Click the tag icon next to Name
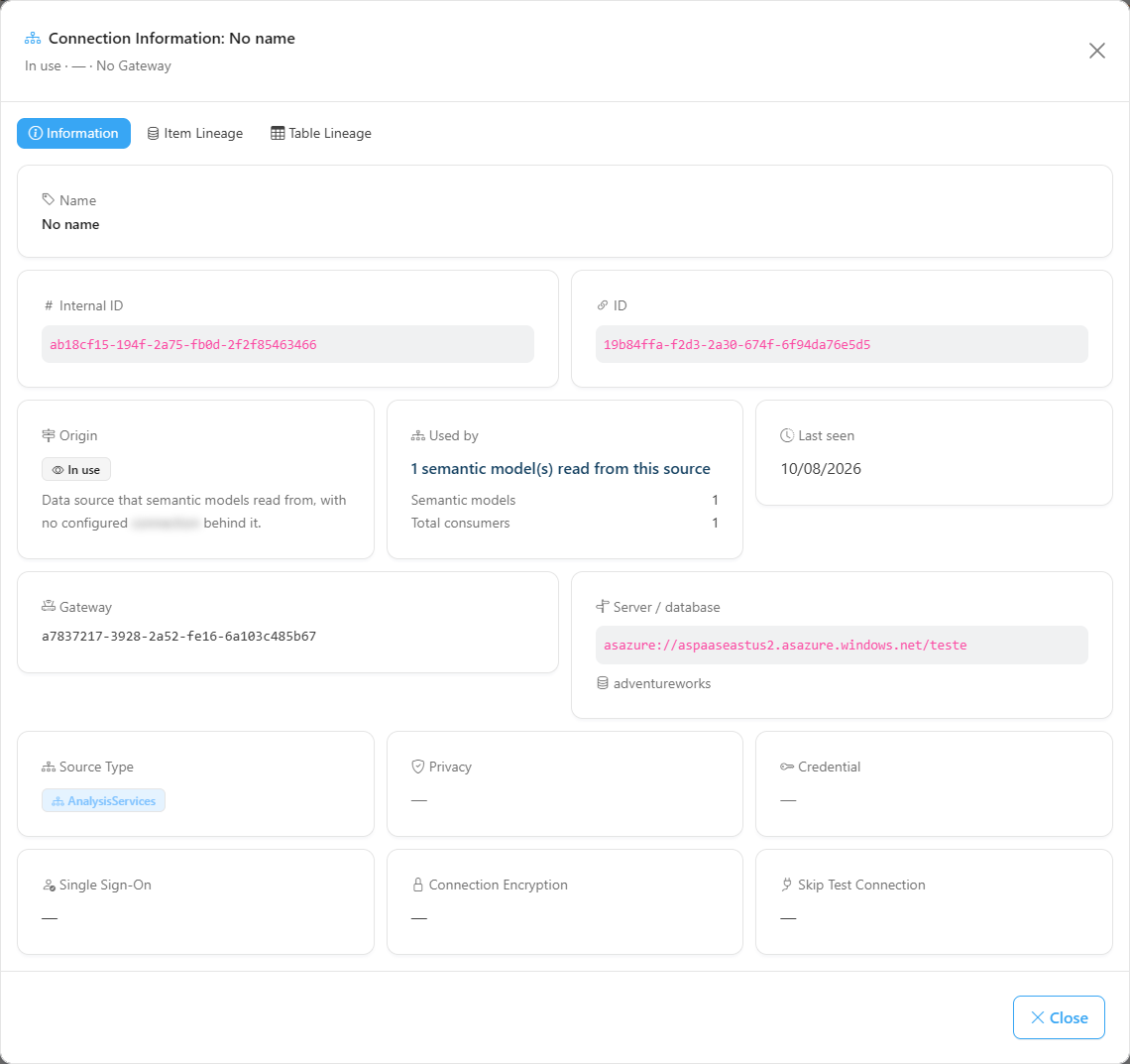Screen dimensions: 1130x1064 coord(49,199)
